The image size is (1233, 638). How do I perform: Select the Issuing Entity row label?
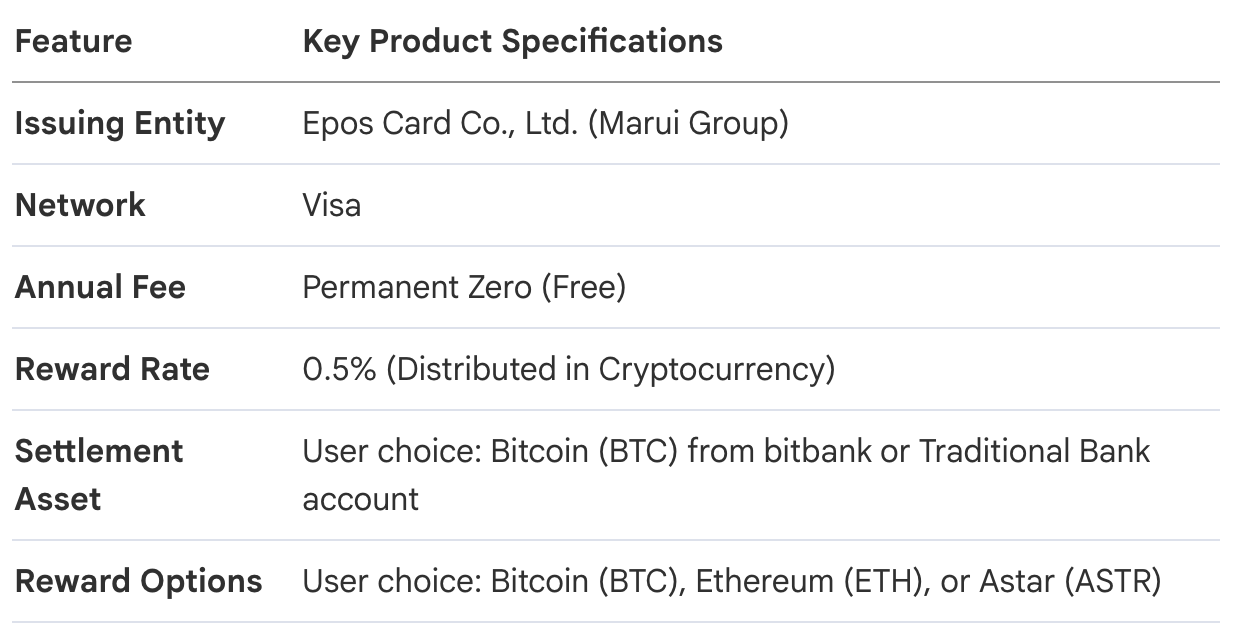pyautogui.click(x=120, y=123)
